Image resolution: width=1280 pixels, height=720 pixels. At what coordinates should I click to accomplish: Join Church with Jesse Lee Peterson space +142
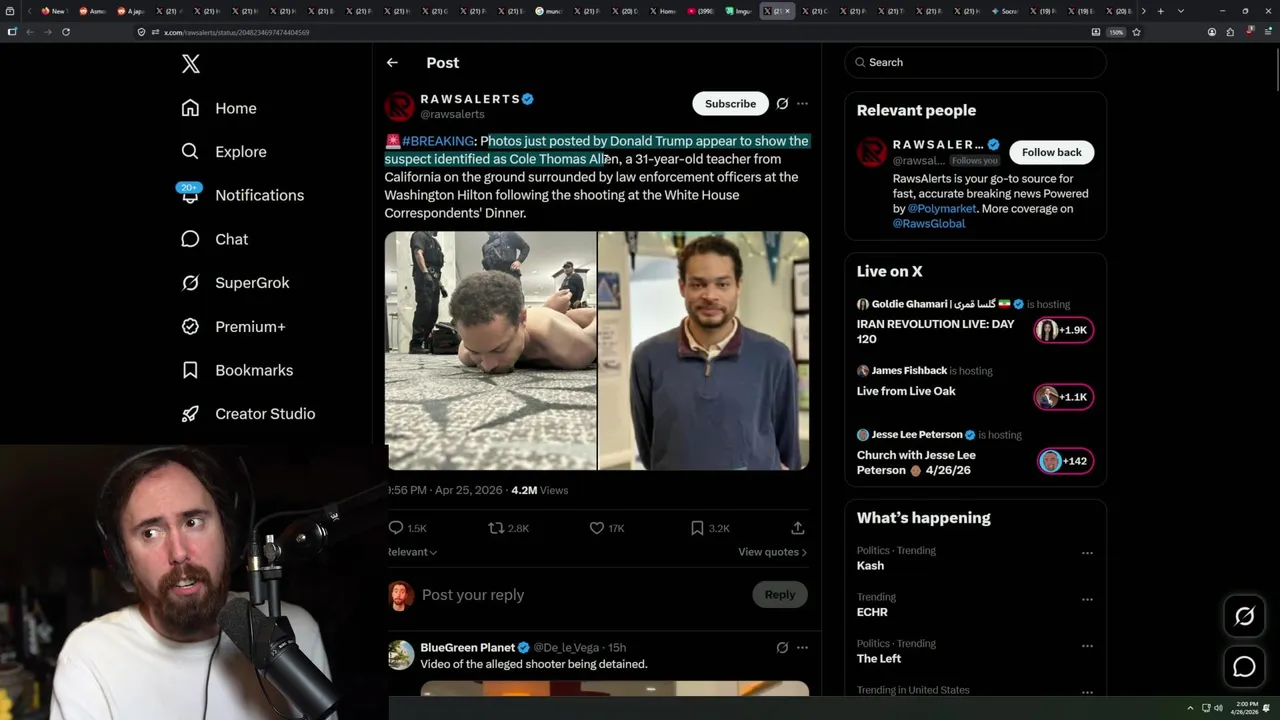coord(1066,461)
